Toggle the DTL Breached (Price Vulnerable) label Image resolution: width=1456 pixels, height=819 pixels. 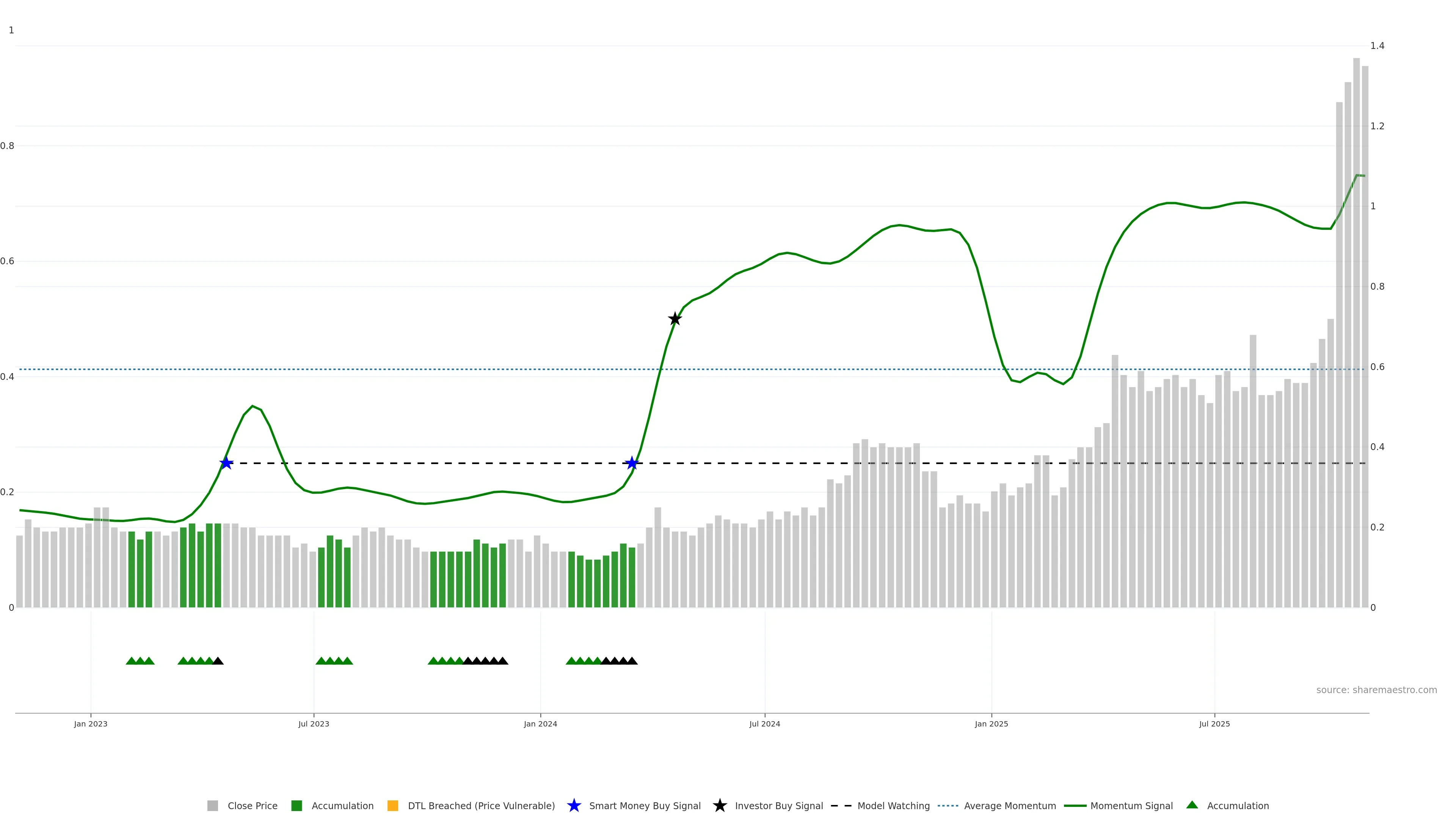pyautogui.click(x=481, y=805)
